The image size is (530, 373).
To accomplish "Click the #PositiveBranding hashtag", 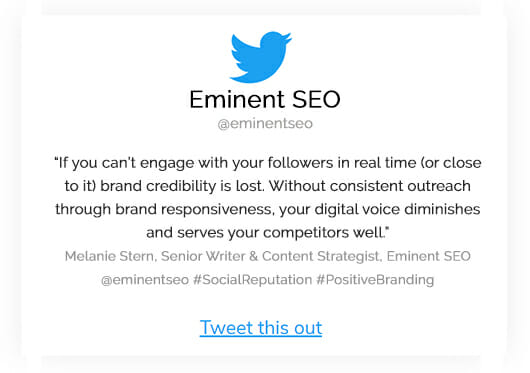I will coord(375,280).
